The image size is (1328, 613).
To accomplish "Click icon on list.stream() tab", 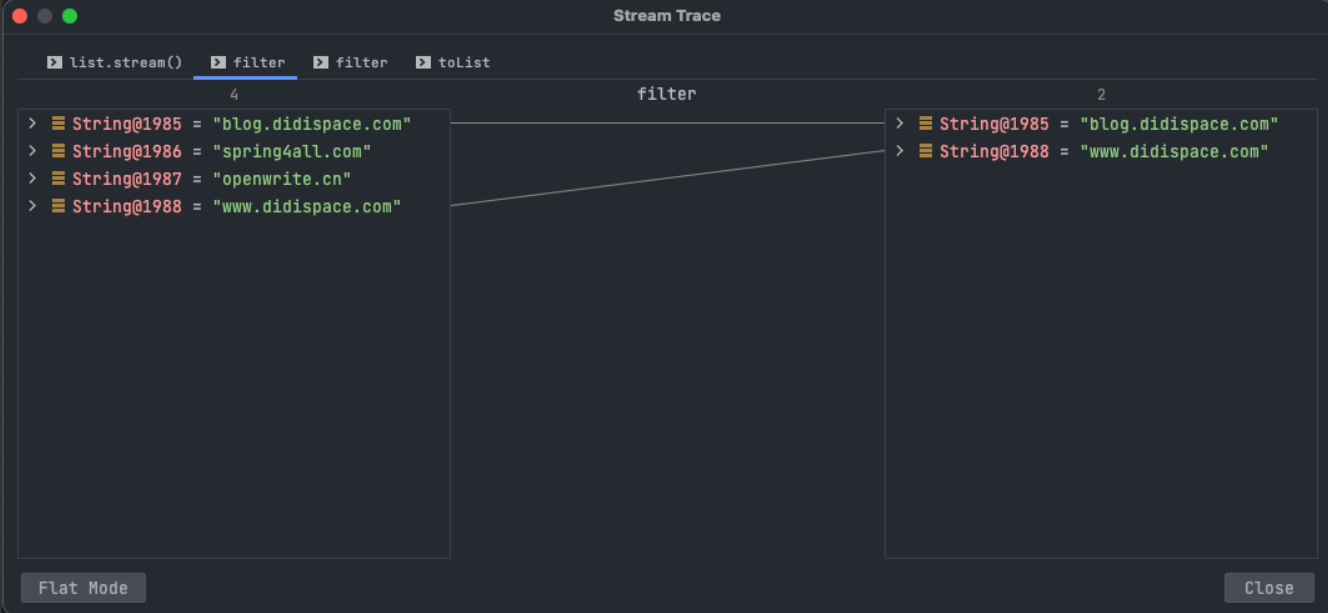I will (x=54, y=62).
